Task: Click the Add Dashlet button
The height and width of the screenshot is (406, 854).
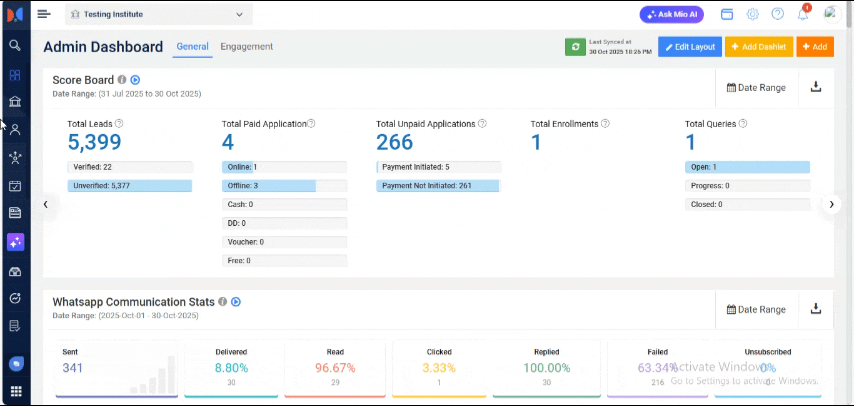Action: coord(758,47)
